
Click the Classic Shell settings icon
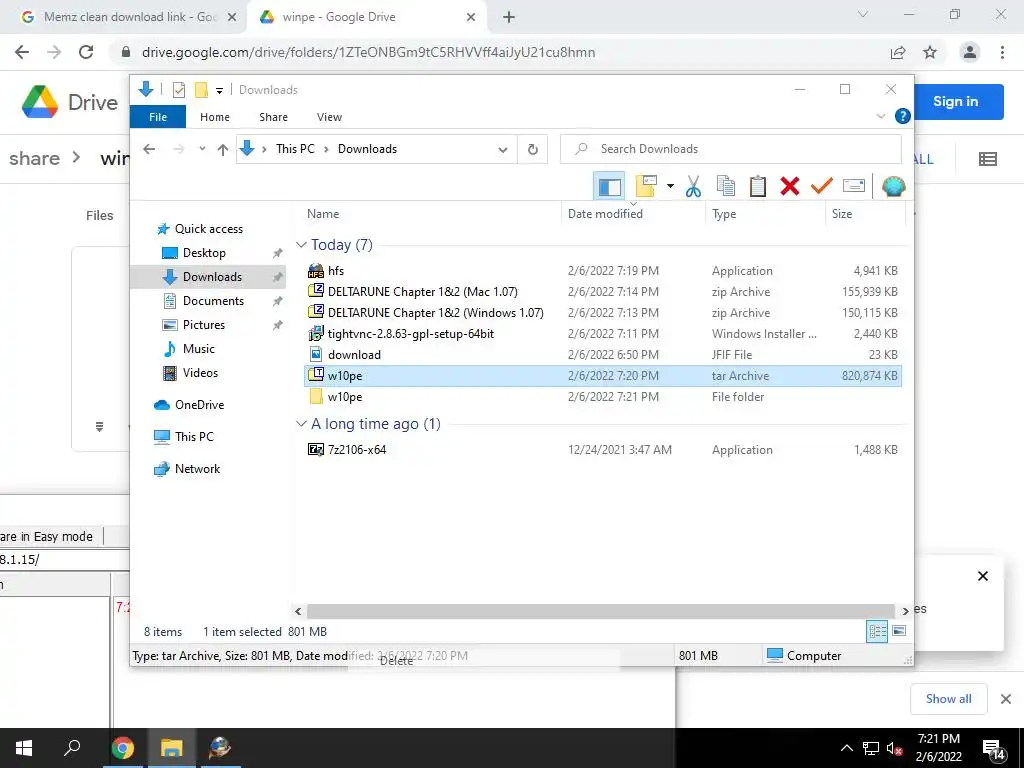click(893, 187)
